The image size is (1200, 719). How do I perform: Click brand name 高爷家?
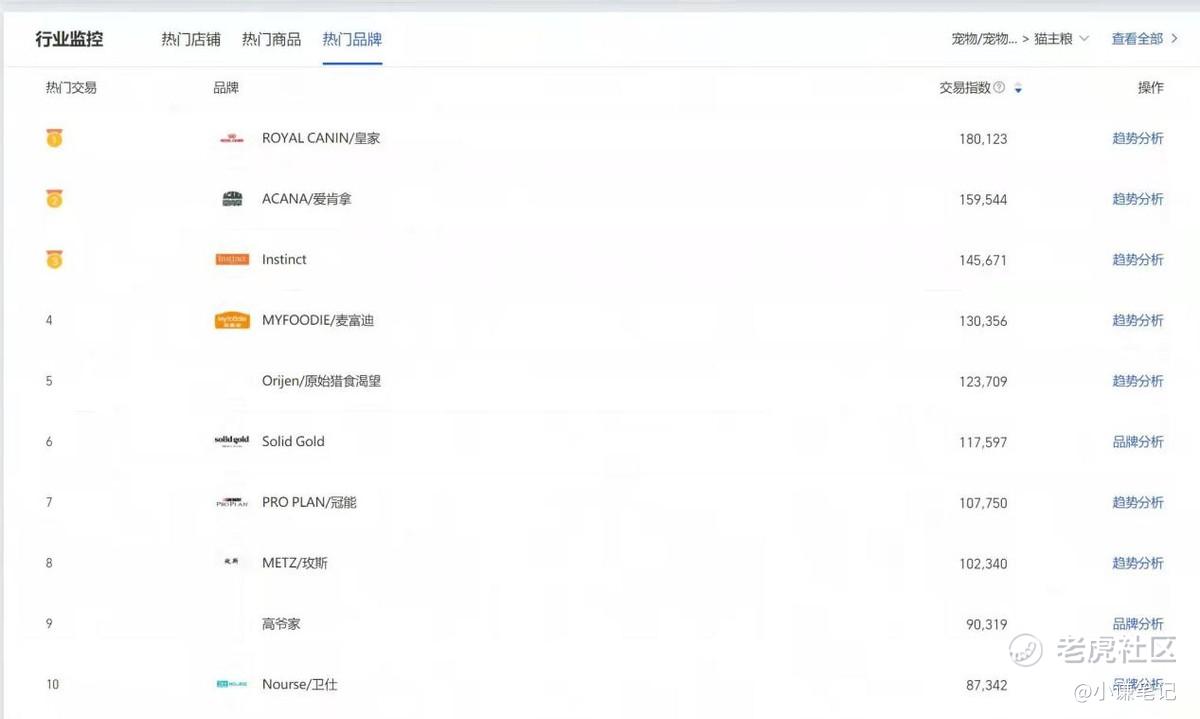[281, 624]
